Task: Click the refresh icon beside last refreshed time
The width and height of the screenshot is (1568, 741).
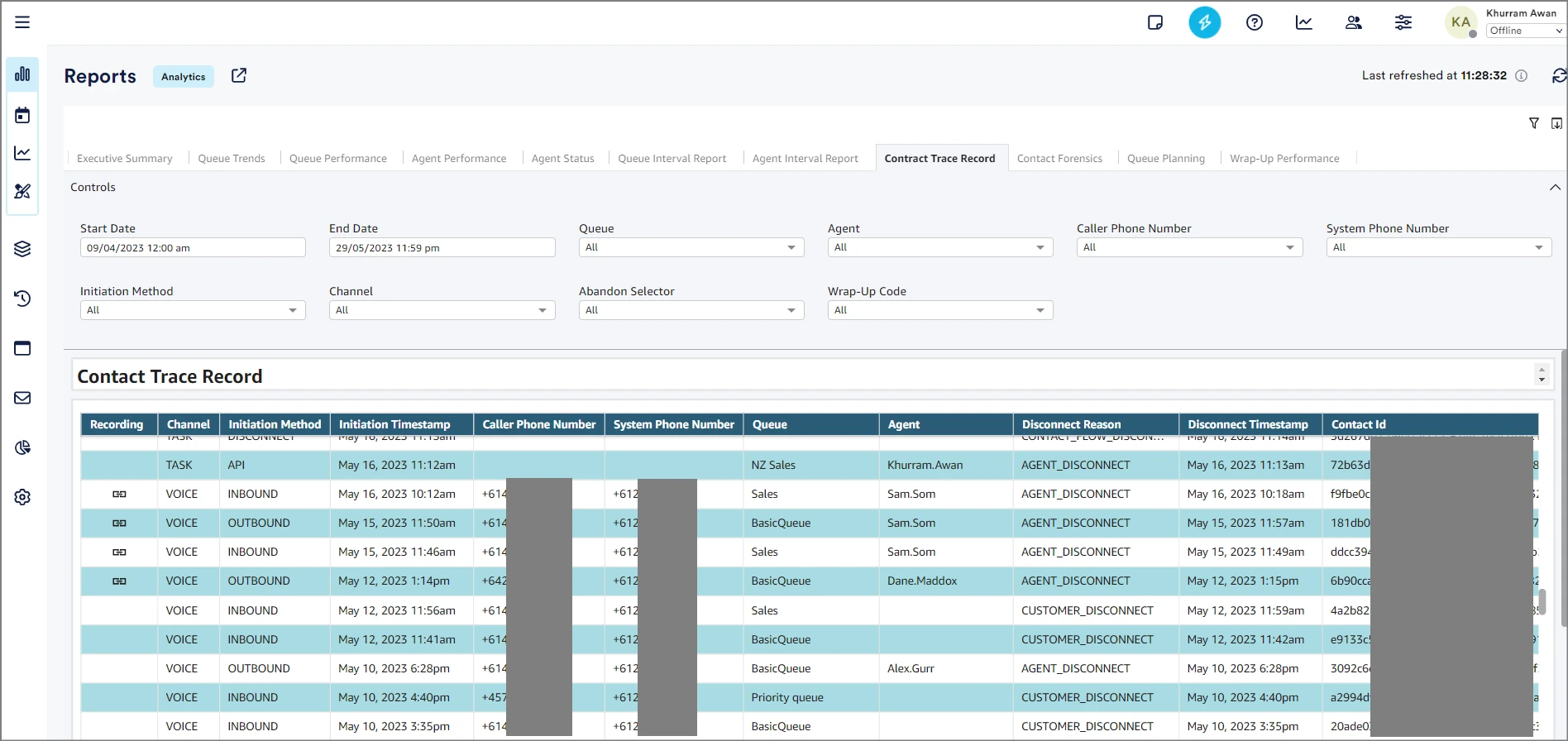Action: (1558, 76)
